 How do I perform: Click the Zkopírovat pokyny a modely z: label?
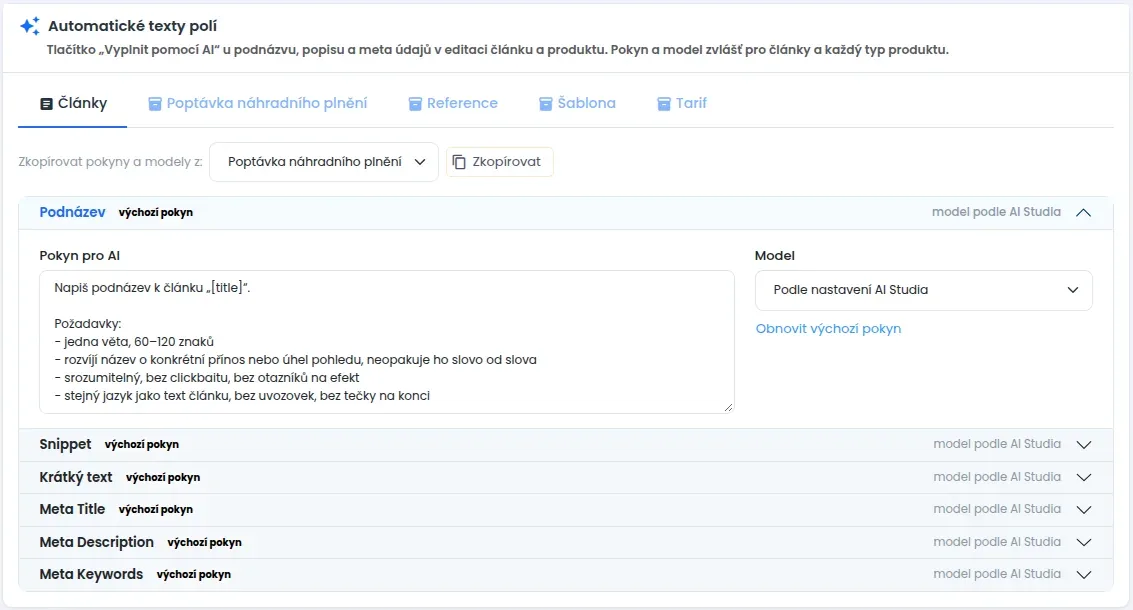click(x=111, y=162)
